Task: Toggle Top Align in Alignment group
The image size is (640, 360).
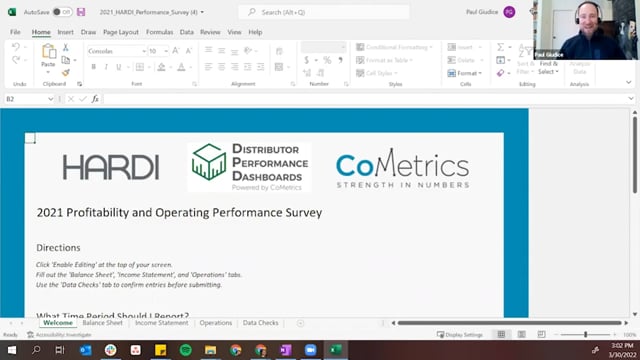Action: (x=209, y=50)
